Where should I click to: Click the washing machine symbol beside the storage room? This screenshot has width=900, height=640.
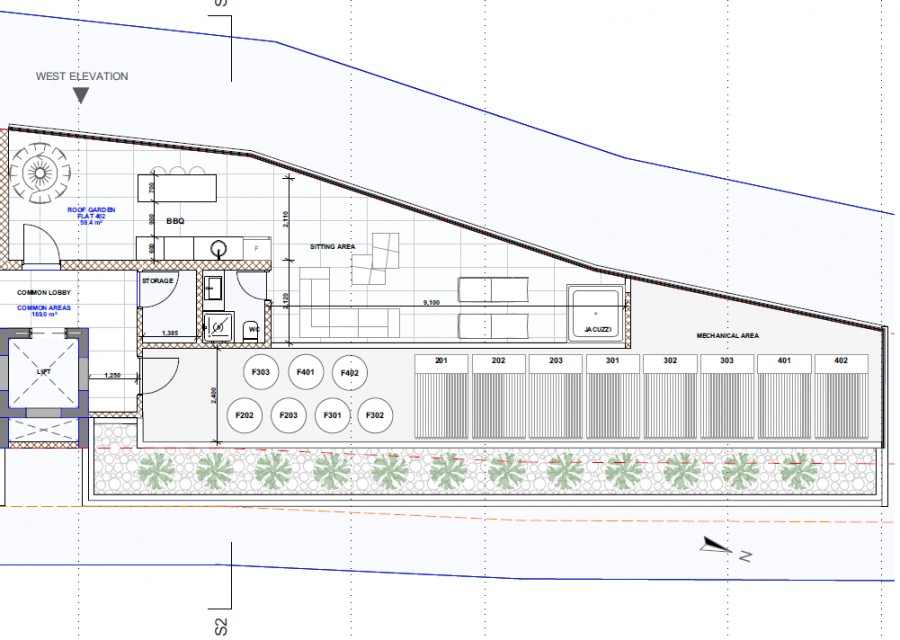(x=218, y=326)
